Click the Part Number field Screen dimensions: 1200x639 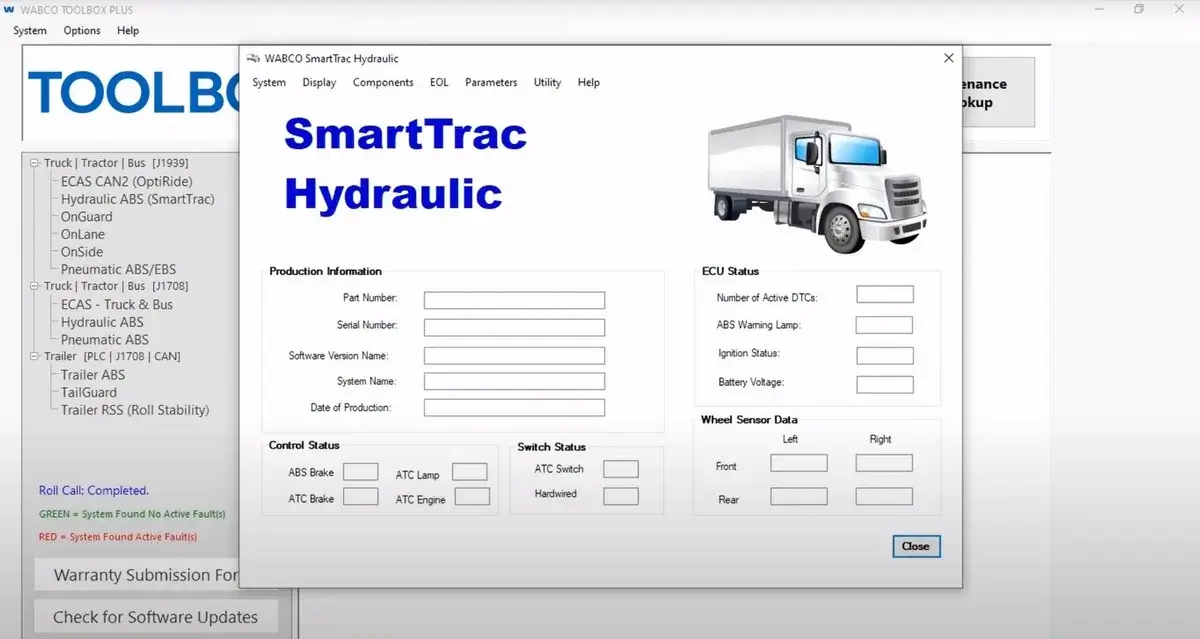pyautogui.click(x=514, y=300)
